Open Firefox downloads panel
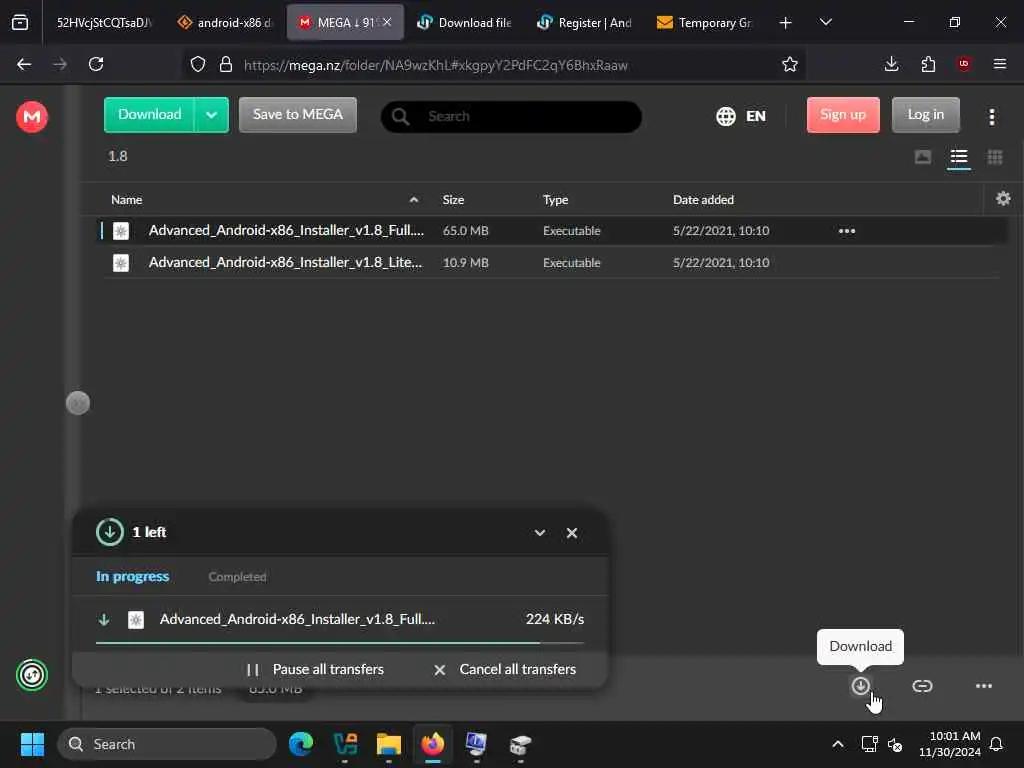 click(x=891, y=64)
